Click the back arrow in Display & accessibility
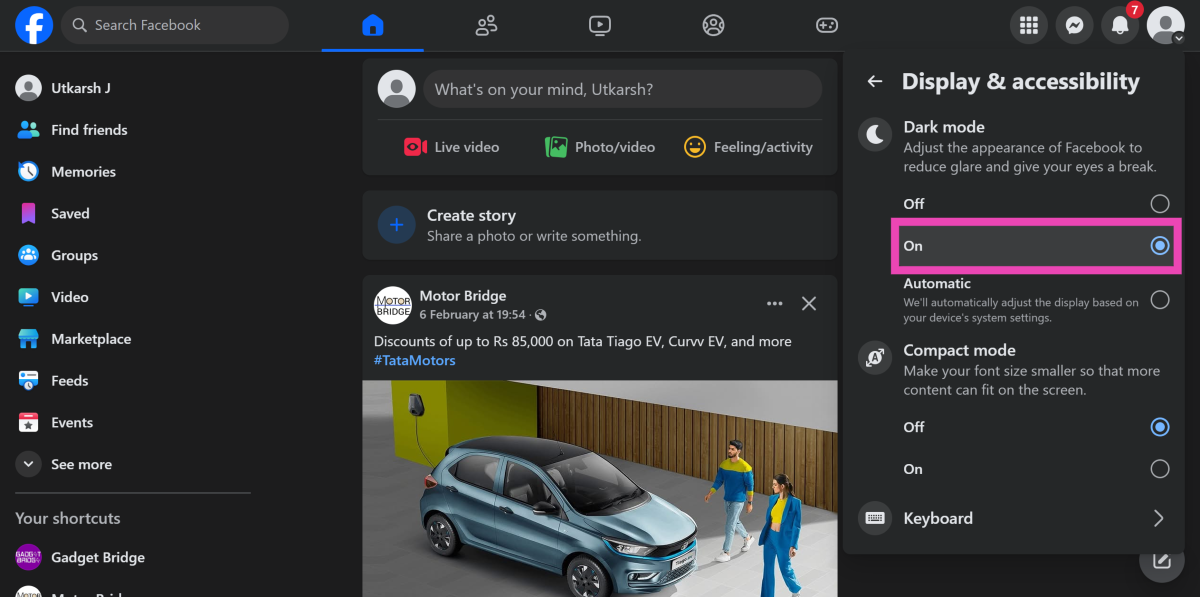 coord(875,82)
